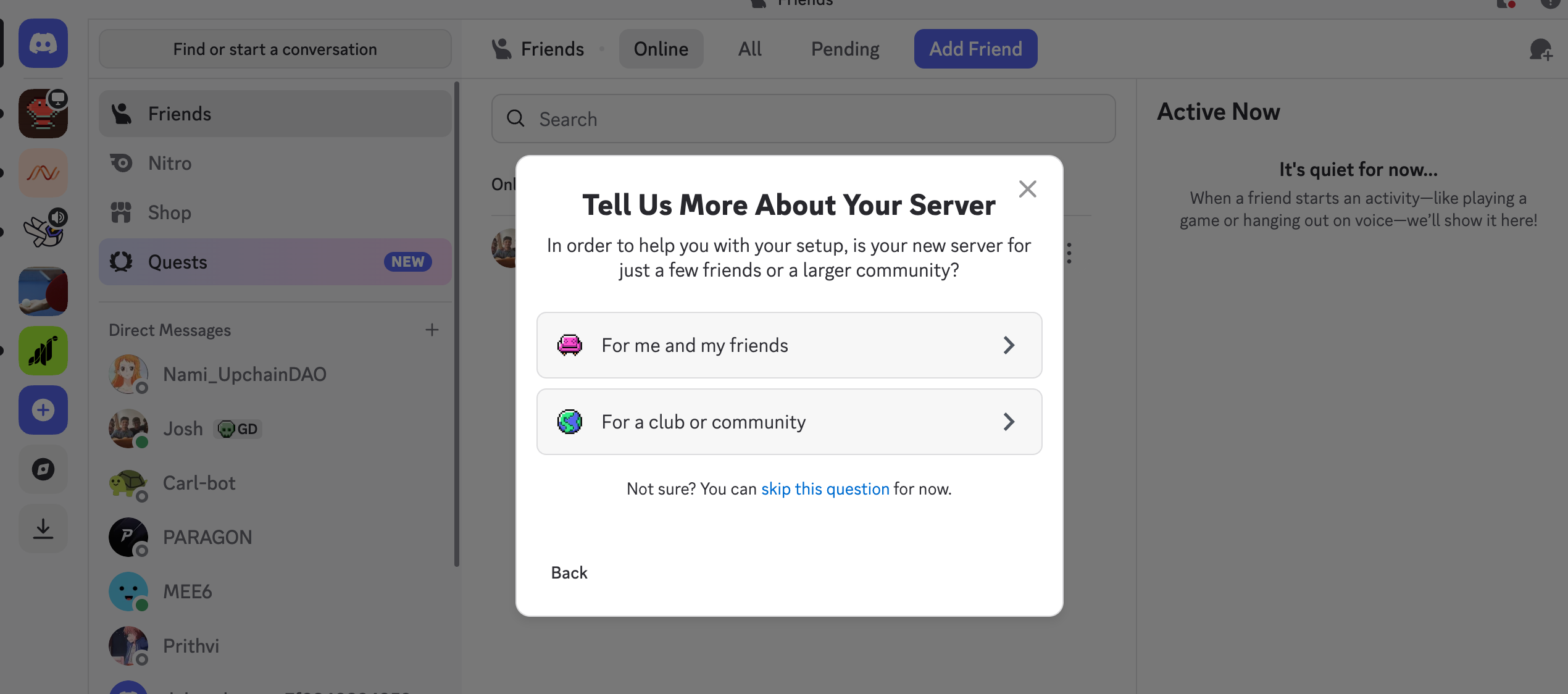Open the Discord home icon
1568x694 pixels.
tap(43, 43)
